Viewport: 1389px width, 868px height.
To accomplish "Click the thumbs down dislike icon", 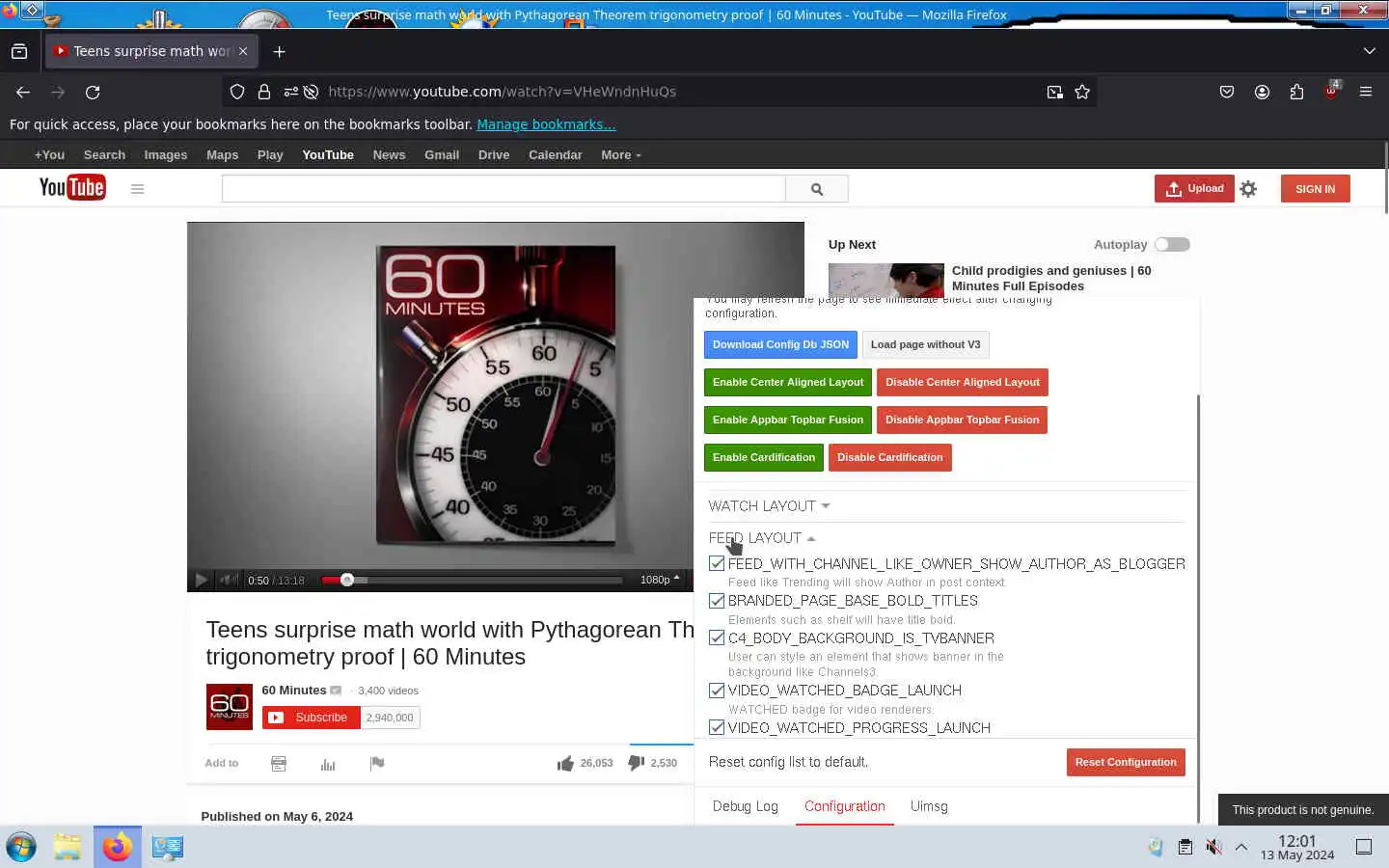I will pyautogui.click(x=636, y=763).
